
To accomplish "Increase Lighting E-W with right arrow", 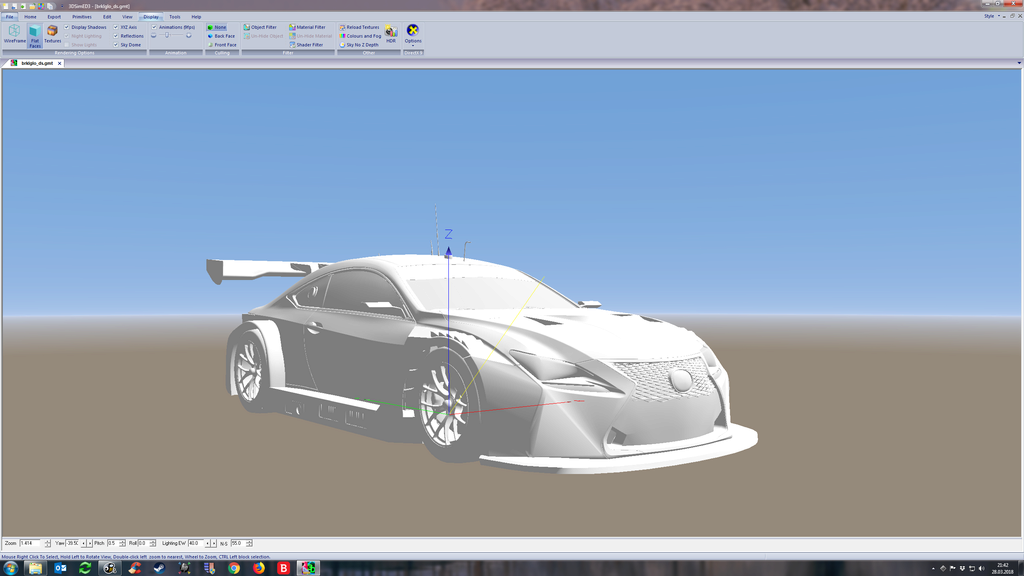I will (214, 543).
